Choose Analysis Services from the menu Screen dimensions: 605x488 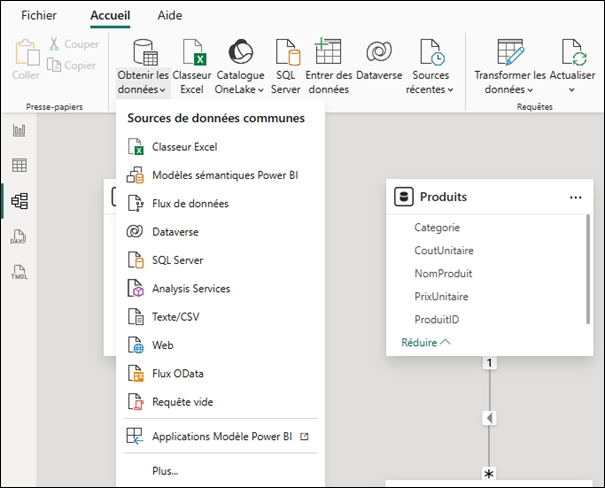tap(220, 289)
